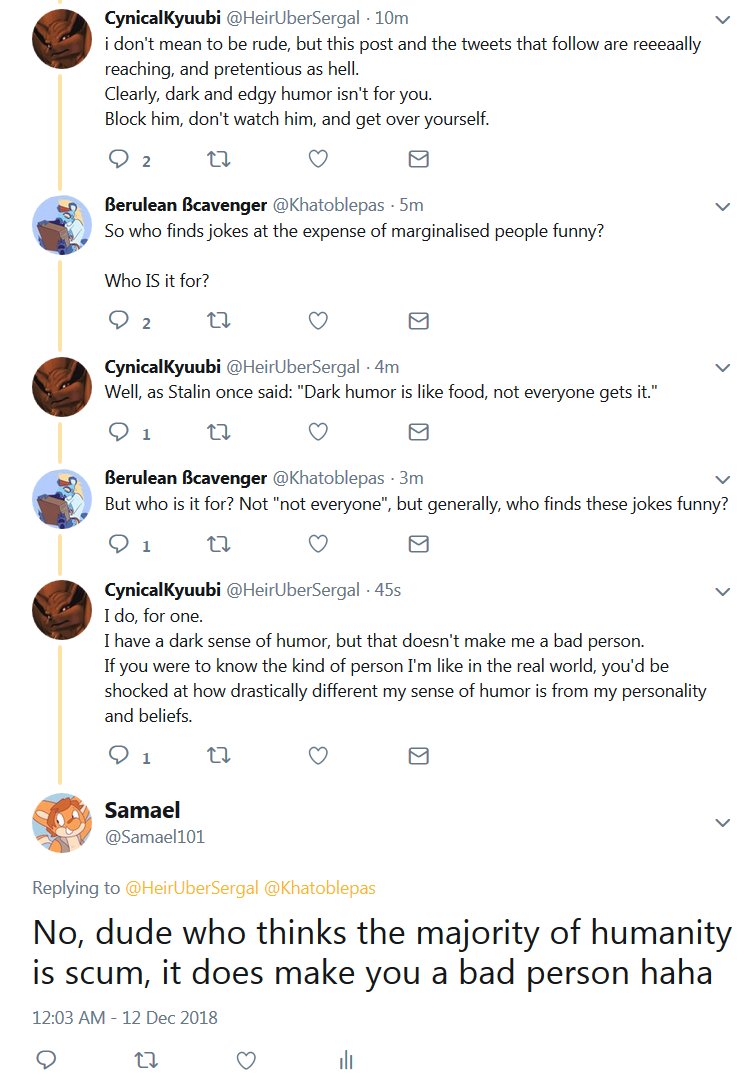Retweet Berulean Scavenger's 5m tweet

pos(219,321)
